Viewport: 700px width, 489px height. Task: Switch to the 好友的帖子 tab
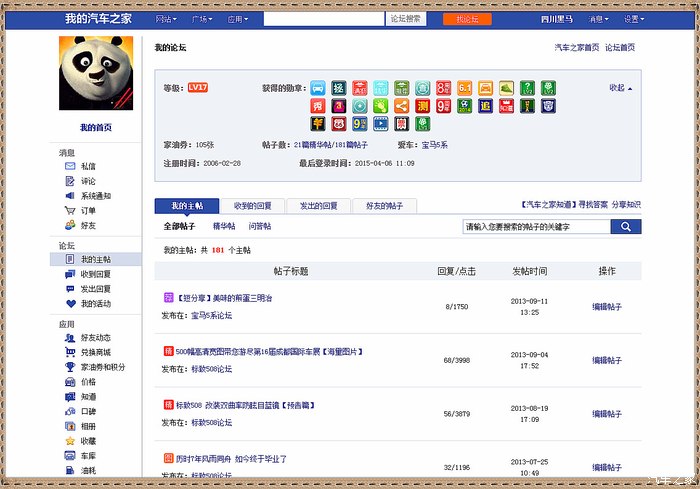click(x=384, y=206)
